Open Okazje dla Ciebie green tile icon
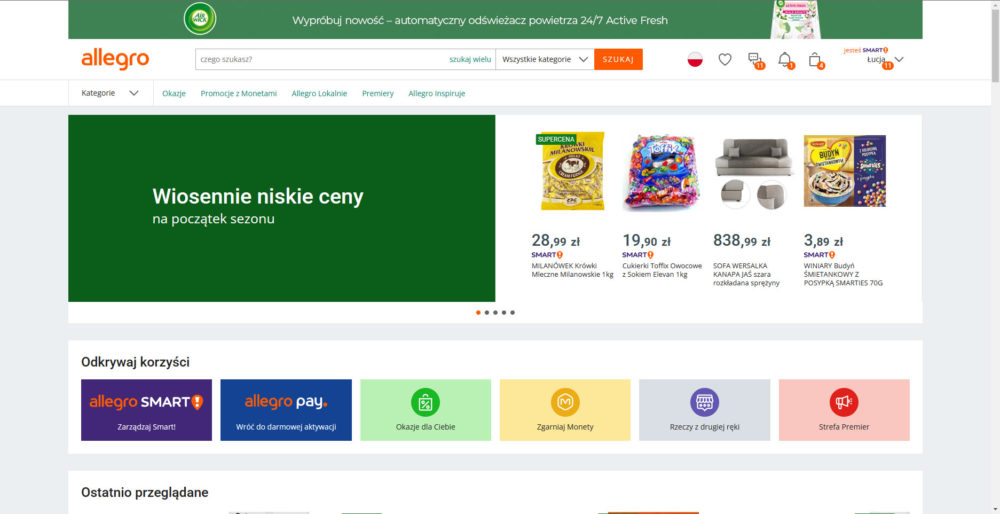Screen dimensions: 1000x514 click(x=425, y=402)
